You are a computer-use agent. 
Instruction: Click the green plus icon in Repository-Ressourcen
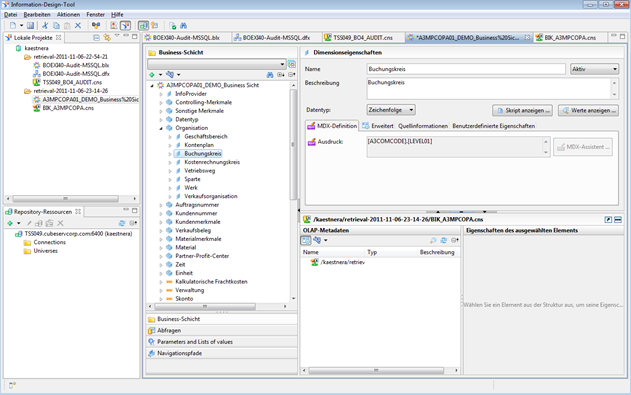10,223
